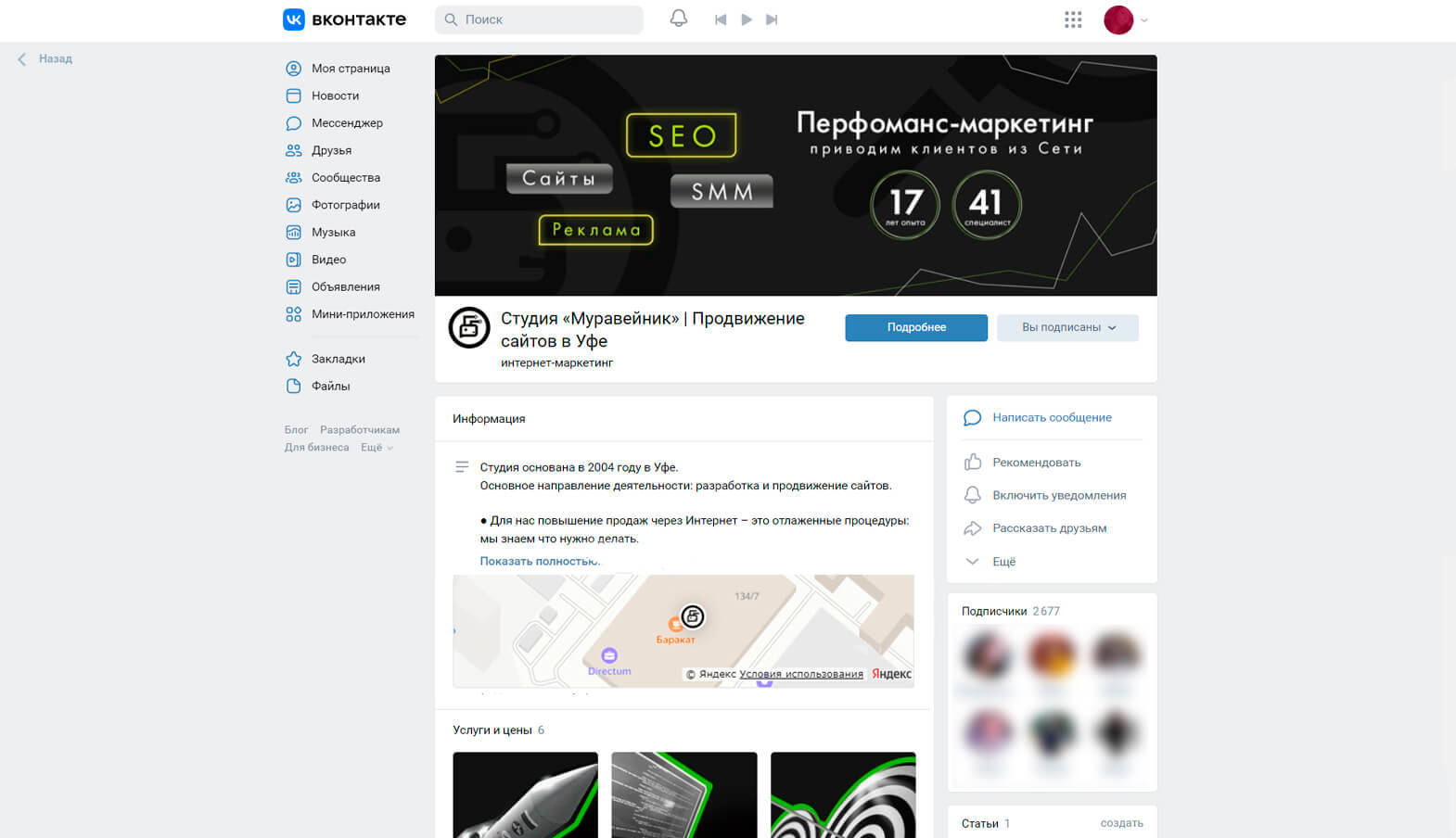The image size is (1456, 838).
Task: Click the VKontakte logo icon
Action: click(x=294, y=19)
